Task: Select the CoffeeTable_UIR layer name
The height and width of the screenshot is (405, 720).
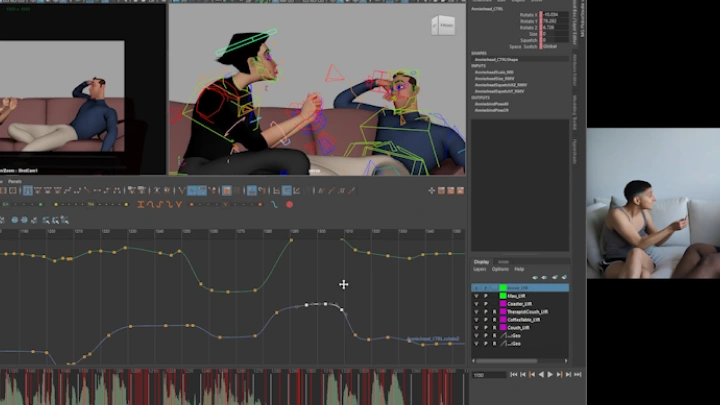Action: tap(524, 320)
